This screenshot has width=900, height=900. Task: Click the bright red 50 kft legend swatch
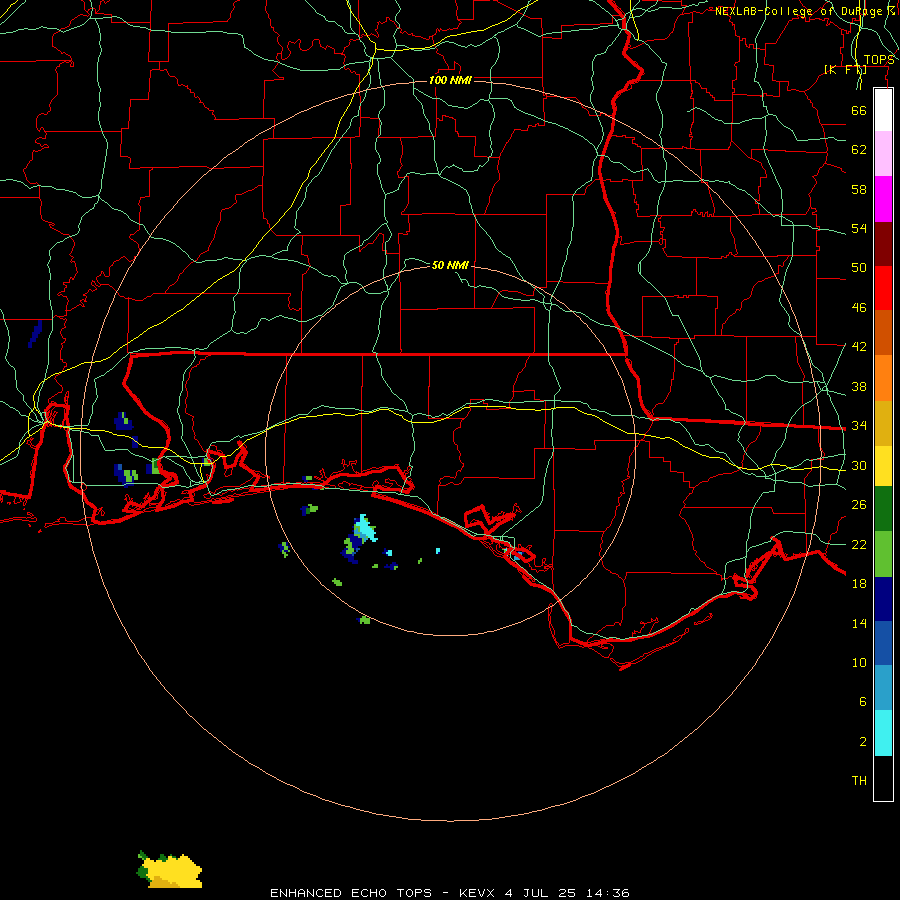[x=883, y=288]
